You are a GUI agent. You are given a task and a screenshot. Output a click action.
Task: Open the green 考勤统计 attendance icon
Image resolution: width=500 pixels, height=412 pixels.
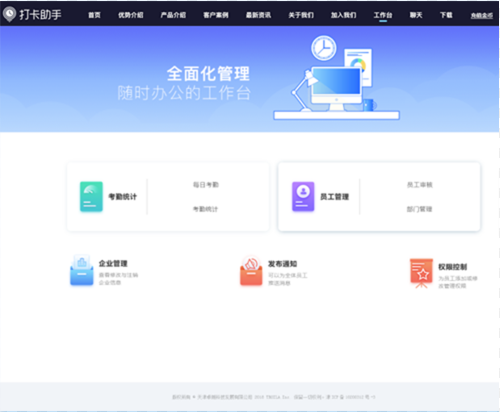(x=91, y=197)
